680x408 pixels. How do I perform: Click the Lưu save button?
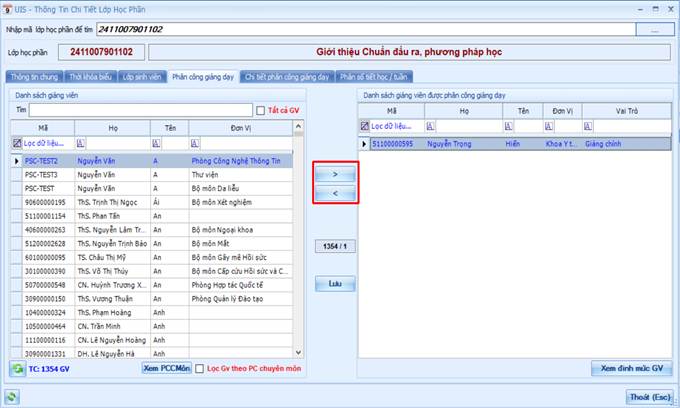pos(335,284)
